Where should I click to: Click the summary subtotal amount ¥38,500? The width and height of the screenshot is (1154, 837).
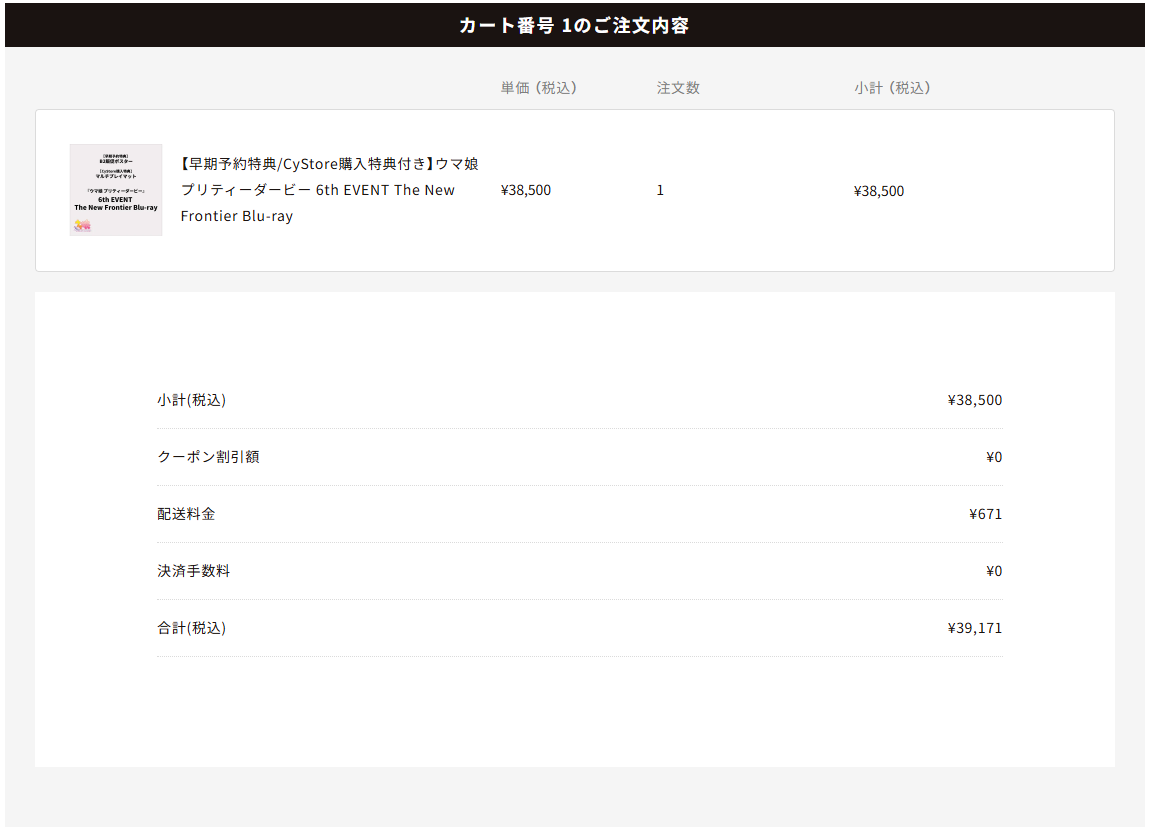974,400
